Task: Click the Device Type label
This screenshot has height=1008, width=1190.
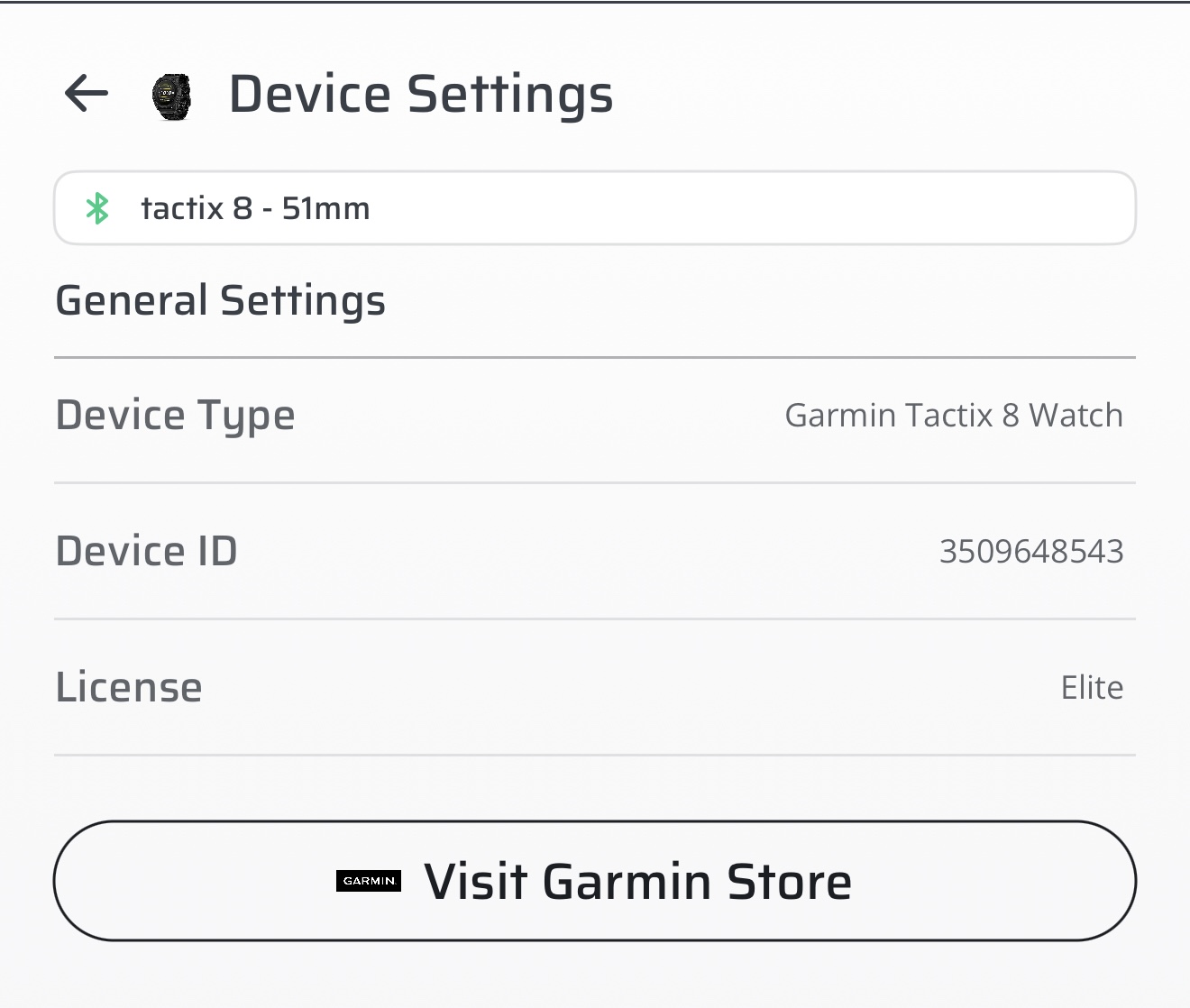Action: tap(175, 416)
